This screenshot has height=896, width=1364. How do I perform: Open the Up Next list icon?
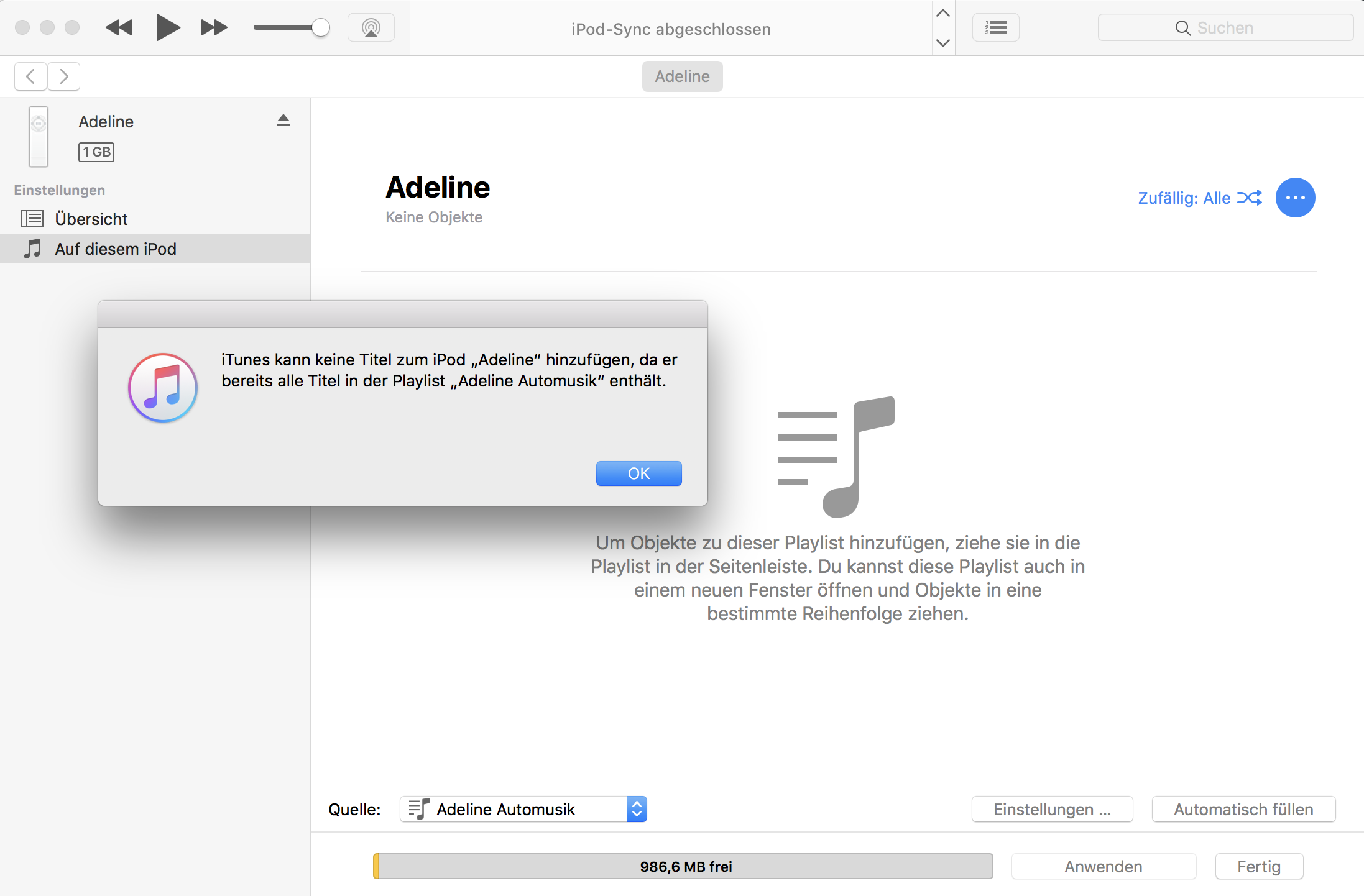coord(995,28)
